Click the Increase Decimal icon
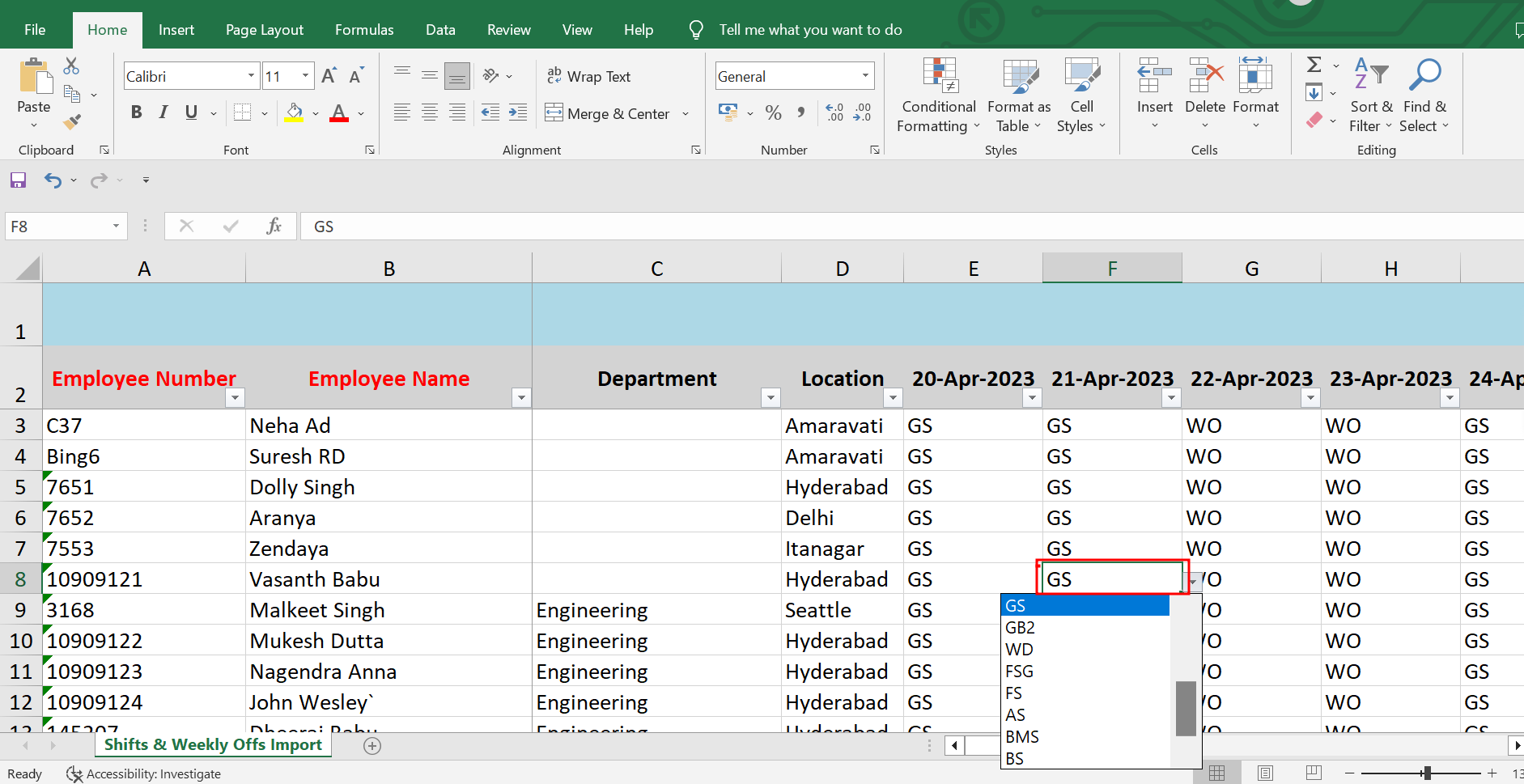The image size is (1524, 784). pos(834,112)
